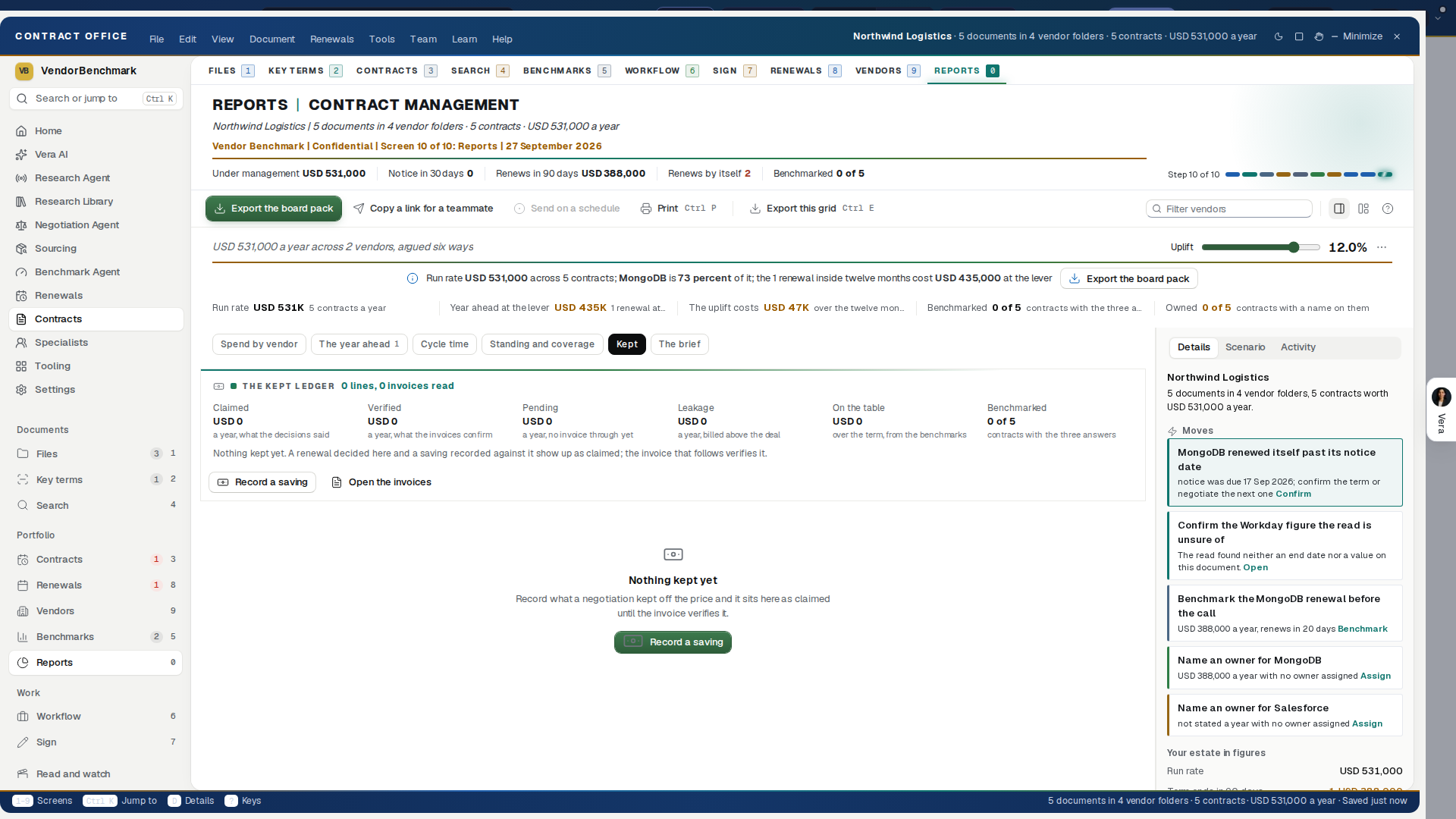The image size is (1456, 819).
Task: Select The year ahead chip
Action: click(x=359, y=344)
